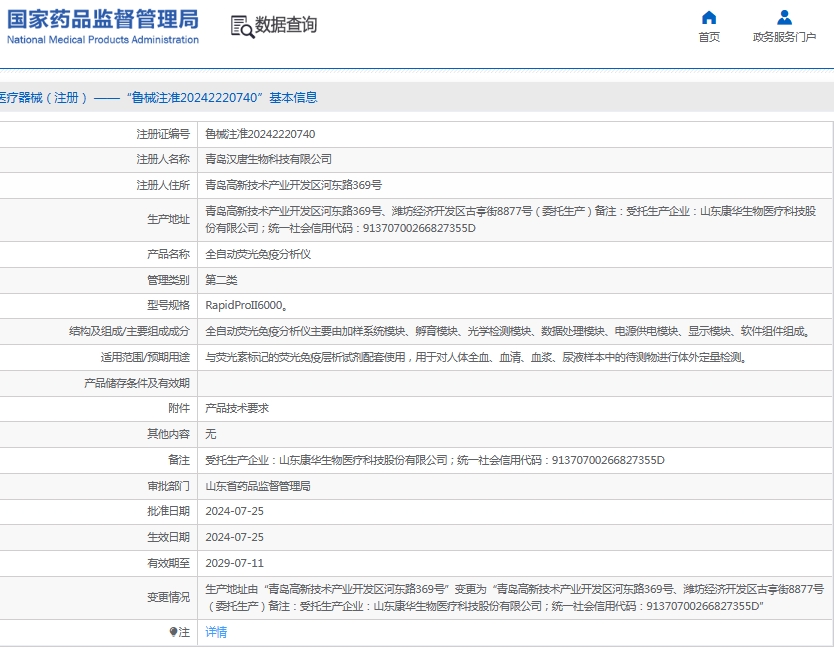Screen dimensions: 834x651
Task: Click the 管理类别 field label
Action: (168, 280)
